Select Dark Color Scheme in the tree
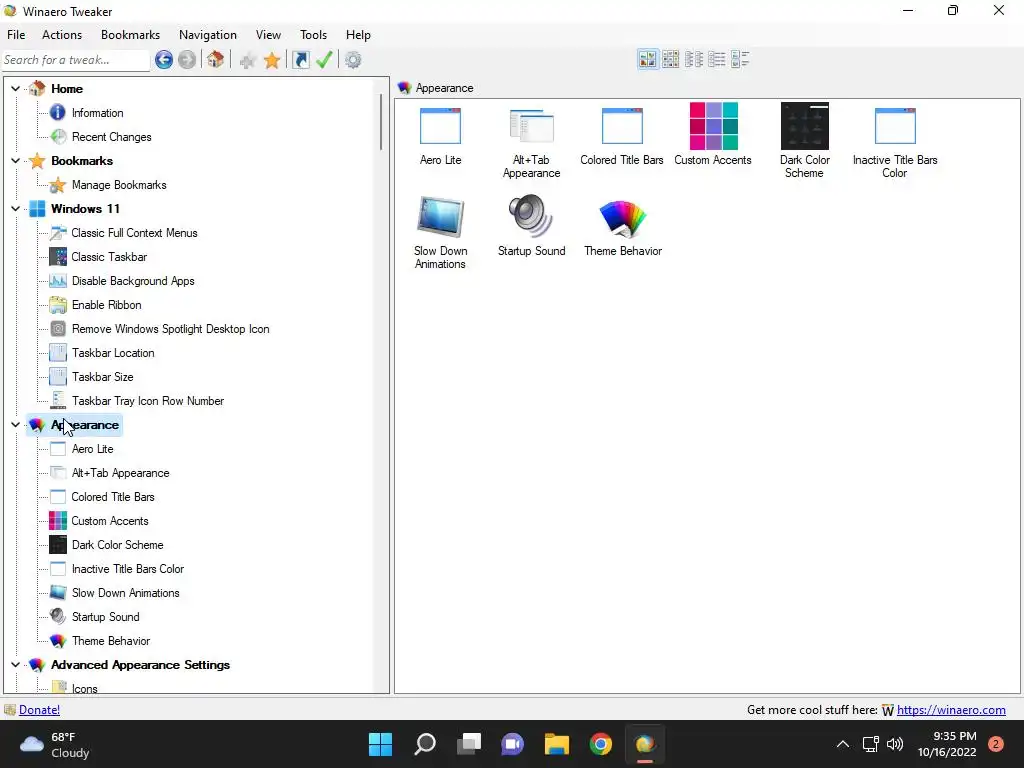Viewport: 1024px width, 768px height. click(x=118, y=545)
